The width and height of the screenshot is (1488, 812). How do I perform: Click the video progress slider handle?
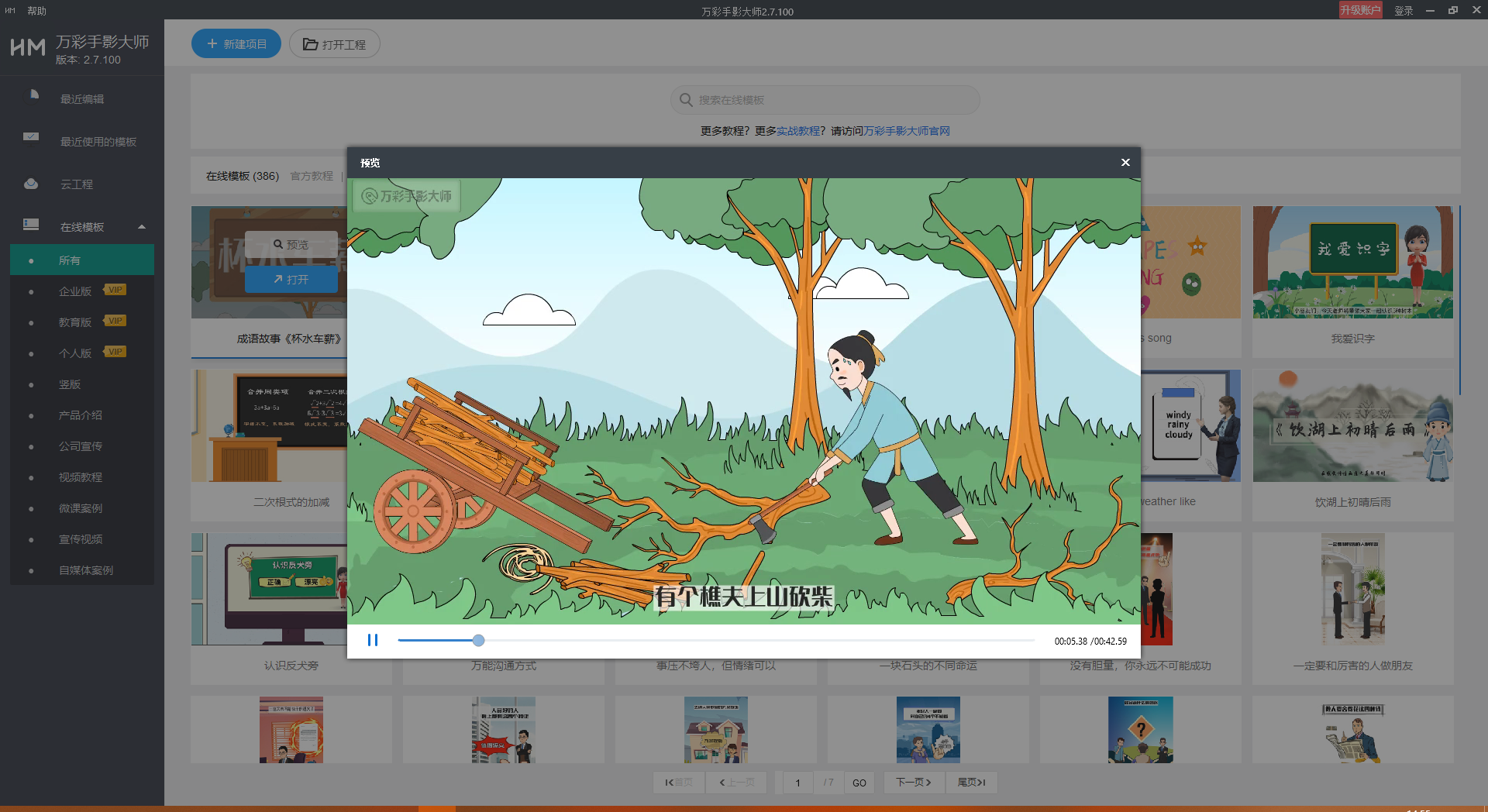tap(478, 640)
